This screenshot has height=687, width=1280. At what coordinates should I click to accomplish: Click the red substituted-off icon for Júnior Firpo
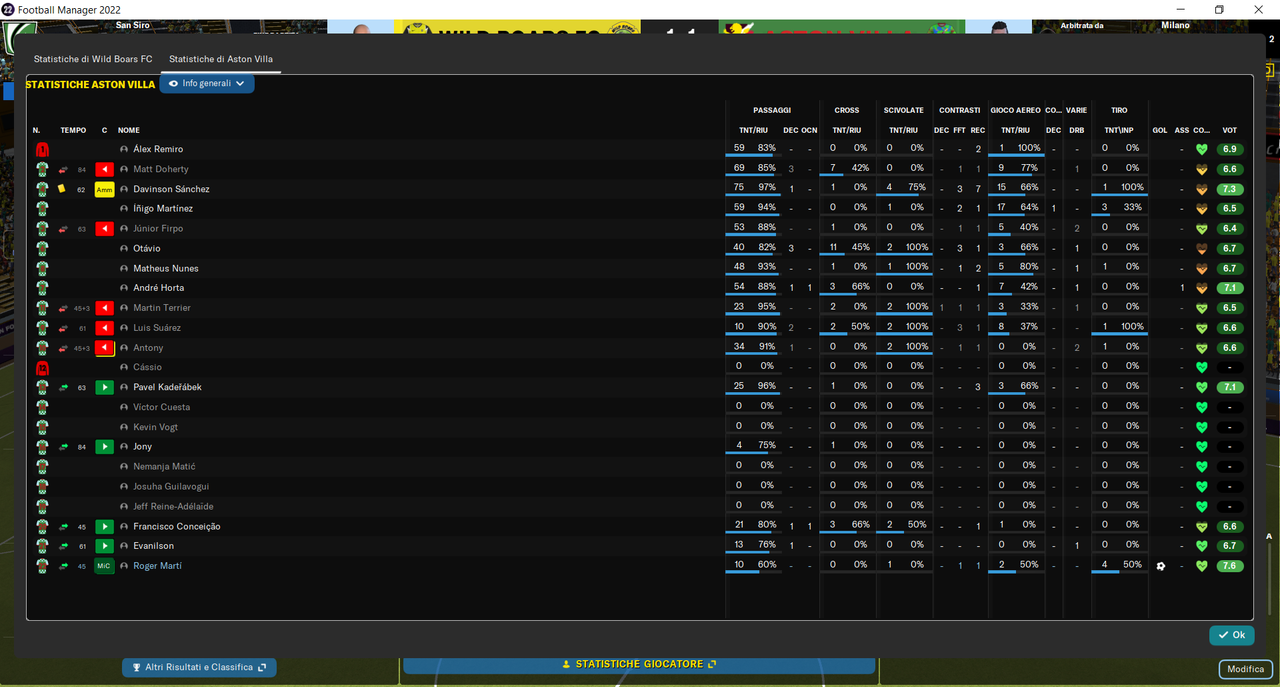click(104, 229)
